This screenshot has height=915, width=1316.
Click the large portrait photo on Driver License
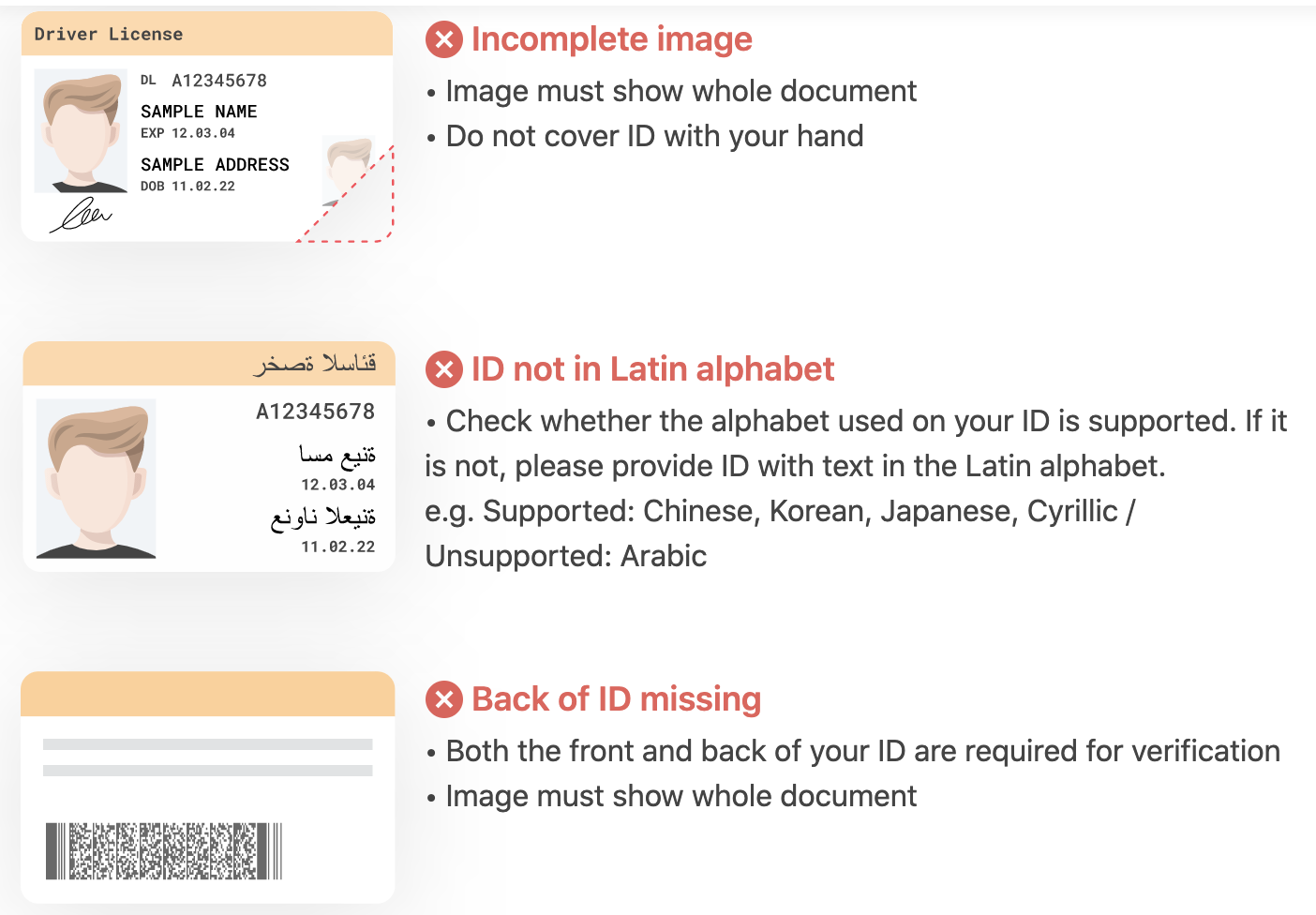pyautogui.click(x=81, y=130)
